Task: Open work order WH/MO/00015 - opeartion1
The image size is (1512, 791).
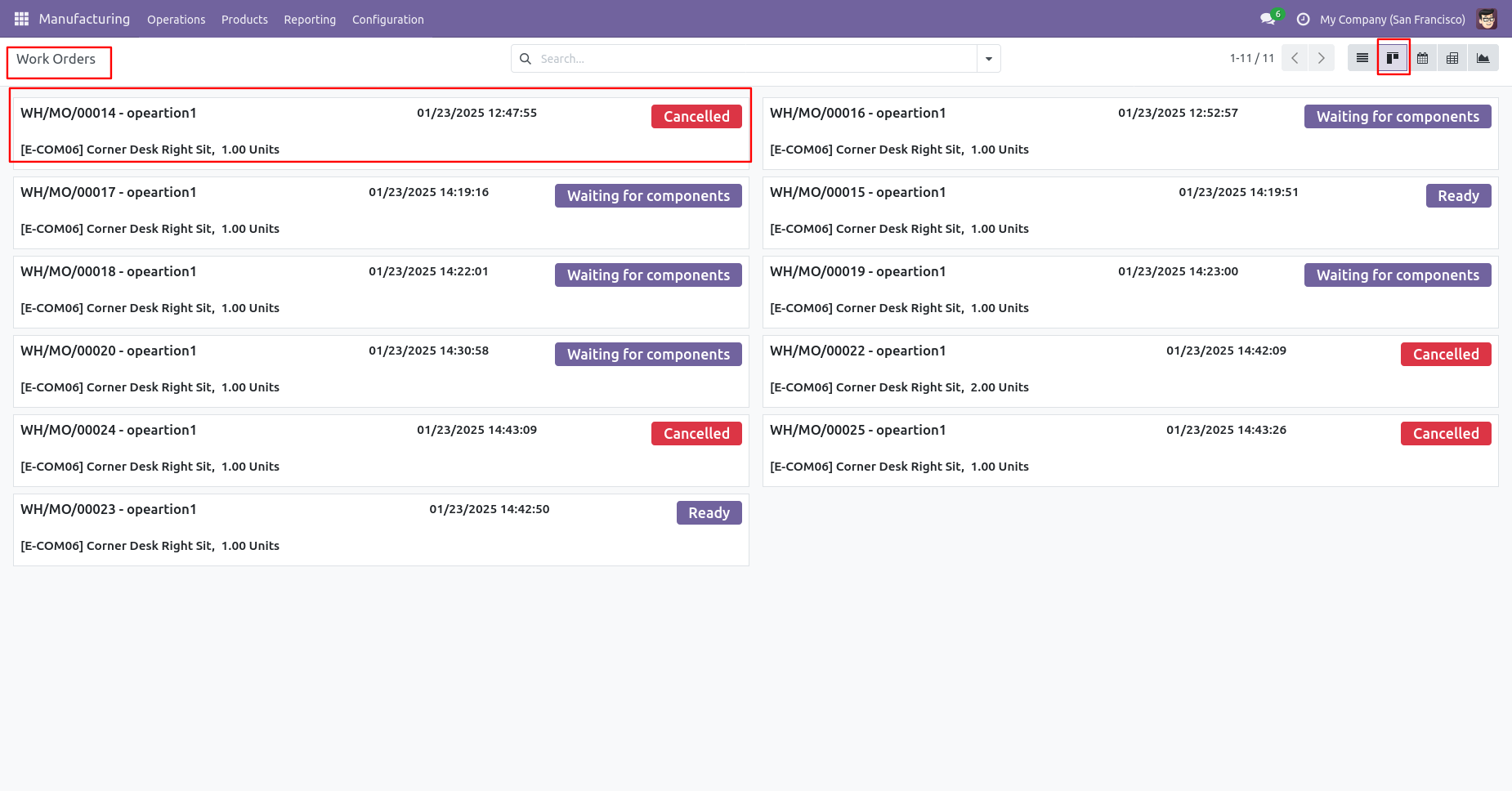Action: pyautogui.click(x=1130, y=212)
